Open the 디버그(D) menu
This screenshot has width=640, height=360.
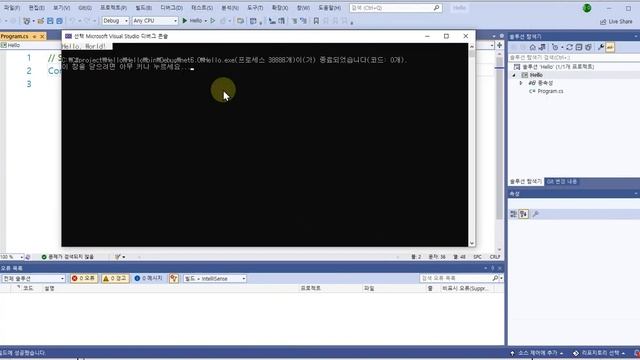click(171, 8)
